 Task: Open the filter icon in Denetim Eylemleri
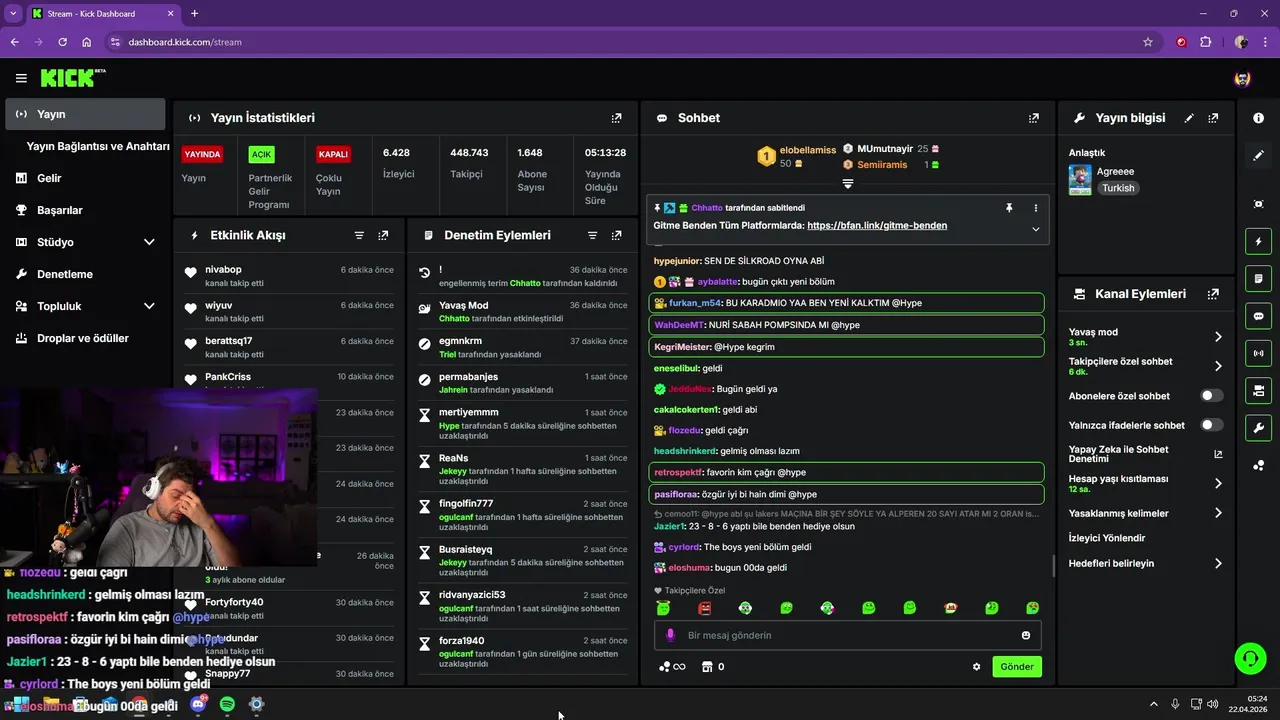592,236
